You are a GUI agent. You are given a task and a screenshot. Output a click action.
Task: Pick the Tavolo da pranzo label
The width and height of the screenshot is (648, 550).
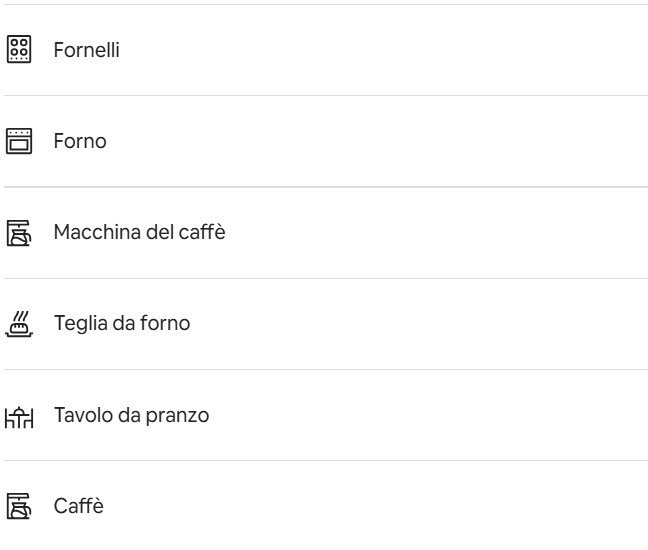[131, 416]
